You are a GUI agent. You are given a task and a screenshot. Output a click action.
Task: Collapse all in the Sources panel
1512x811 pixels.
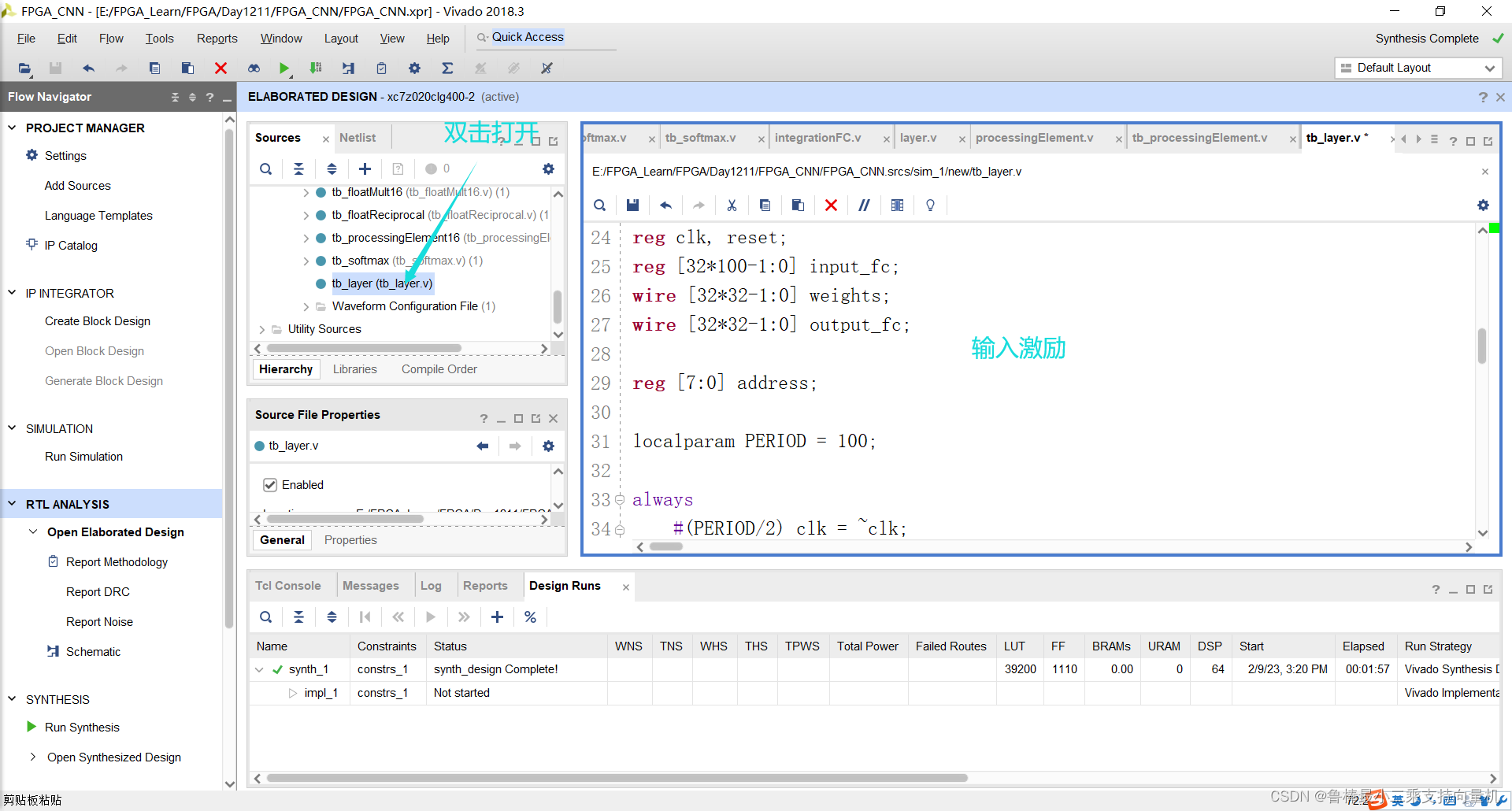298,168
